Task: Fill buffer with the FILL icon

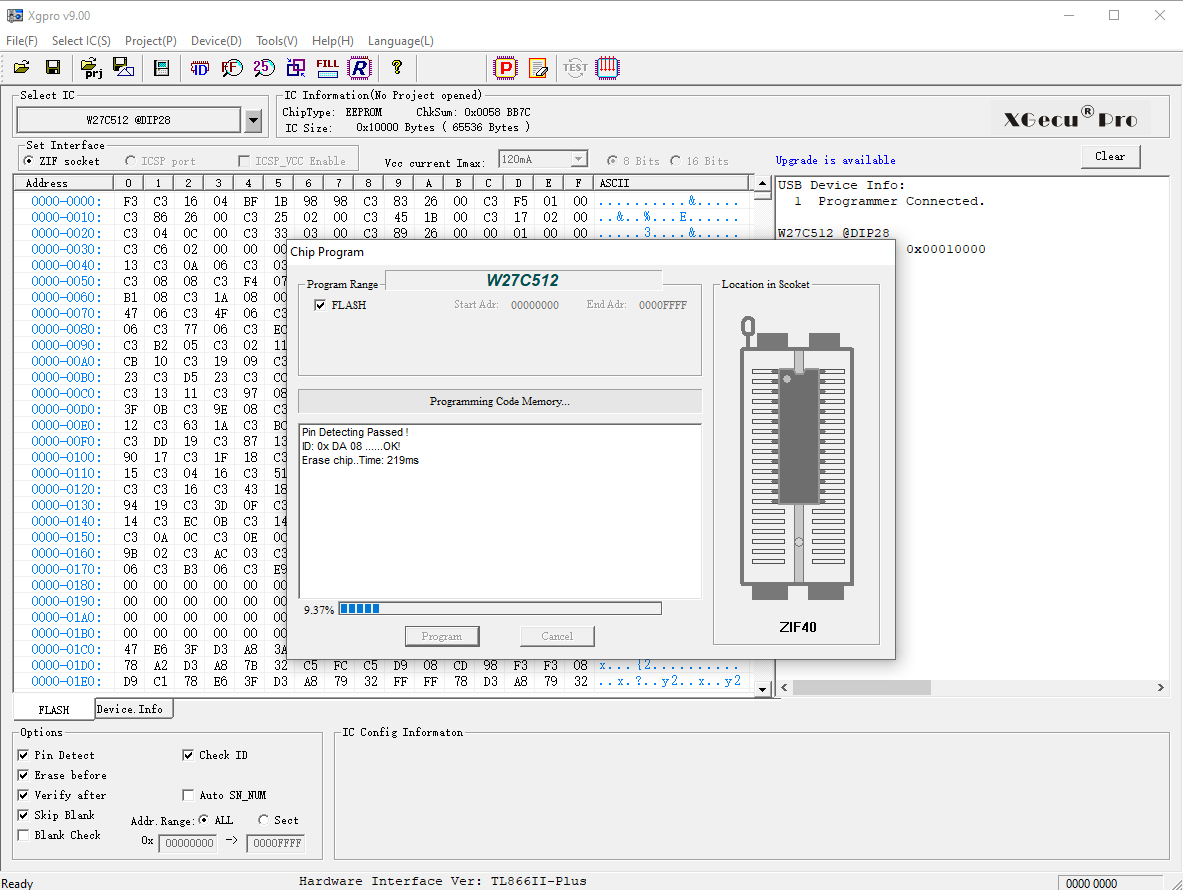Action: [x=327, y=68]
